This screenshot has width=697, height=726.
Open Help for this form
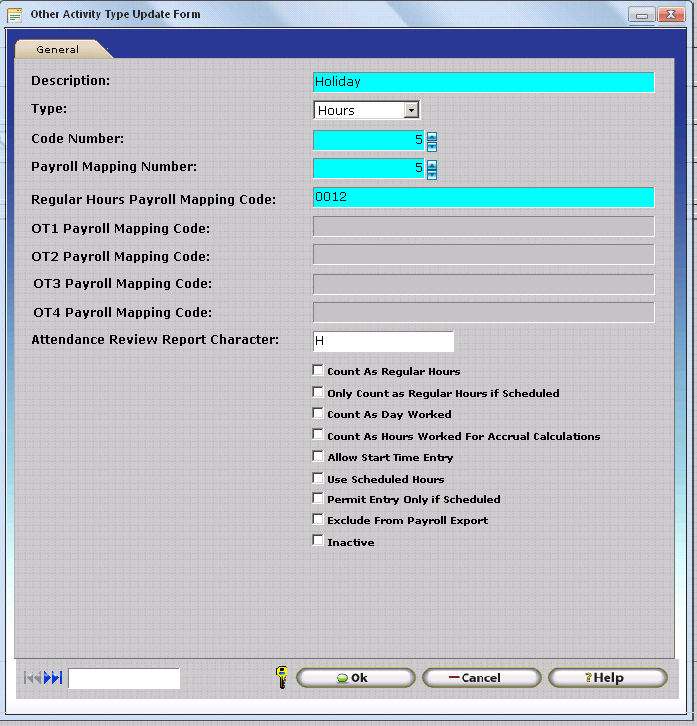point(607,678)
